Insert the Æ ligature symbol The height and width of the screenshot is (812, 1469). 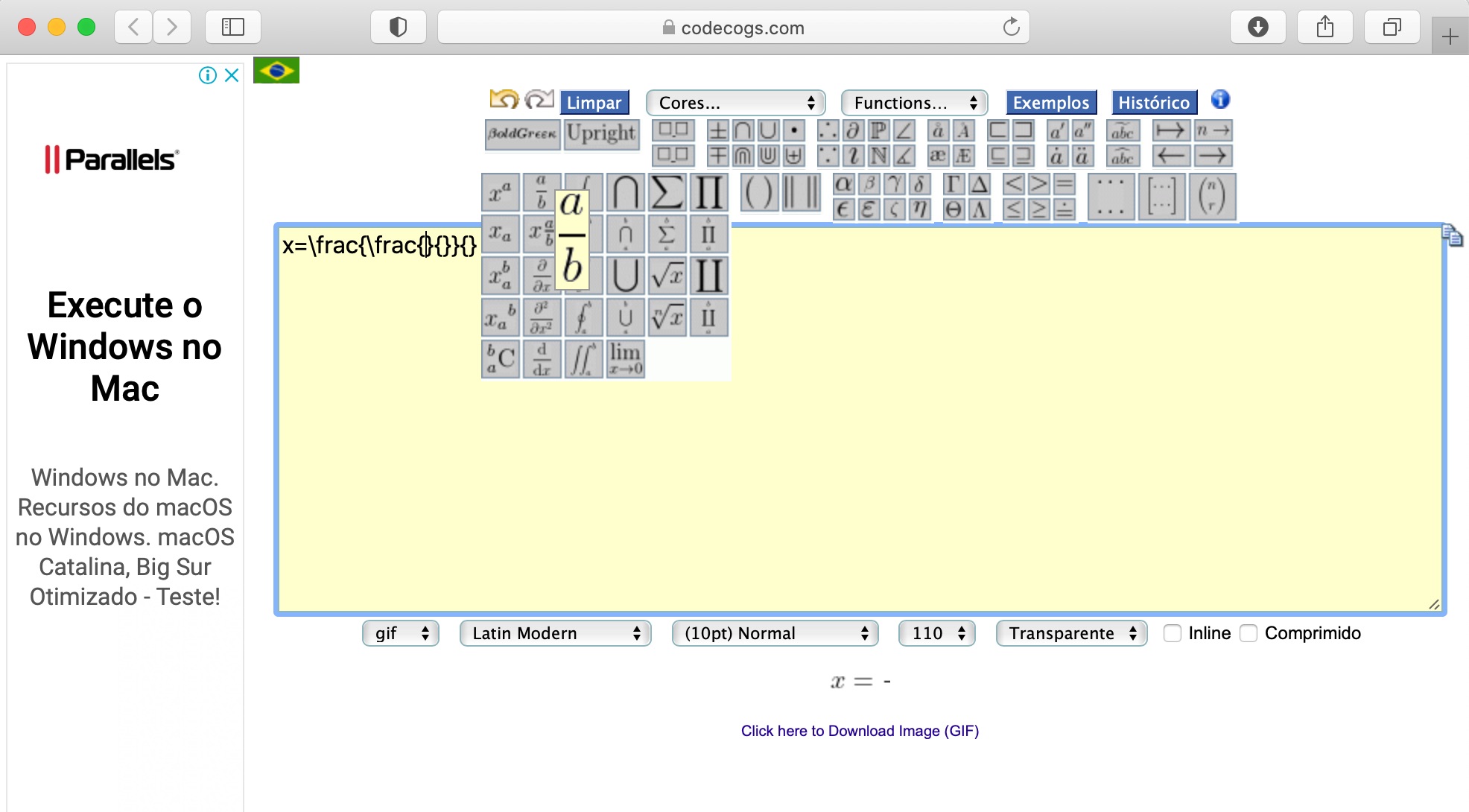pyautogui.click(x=964, y=156)
